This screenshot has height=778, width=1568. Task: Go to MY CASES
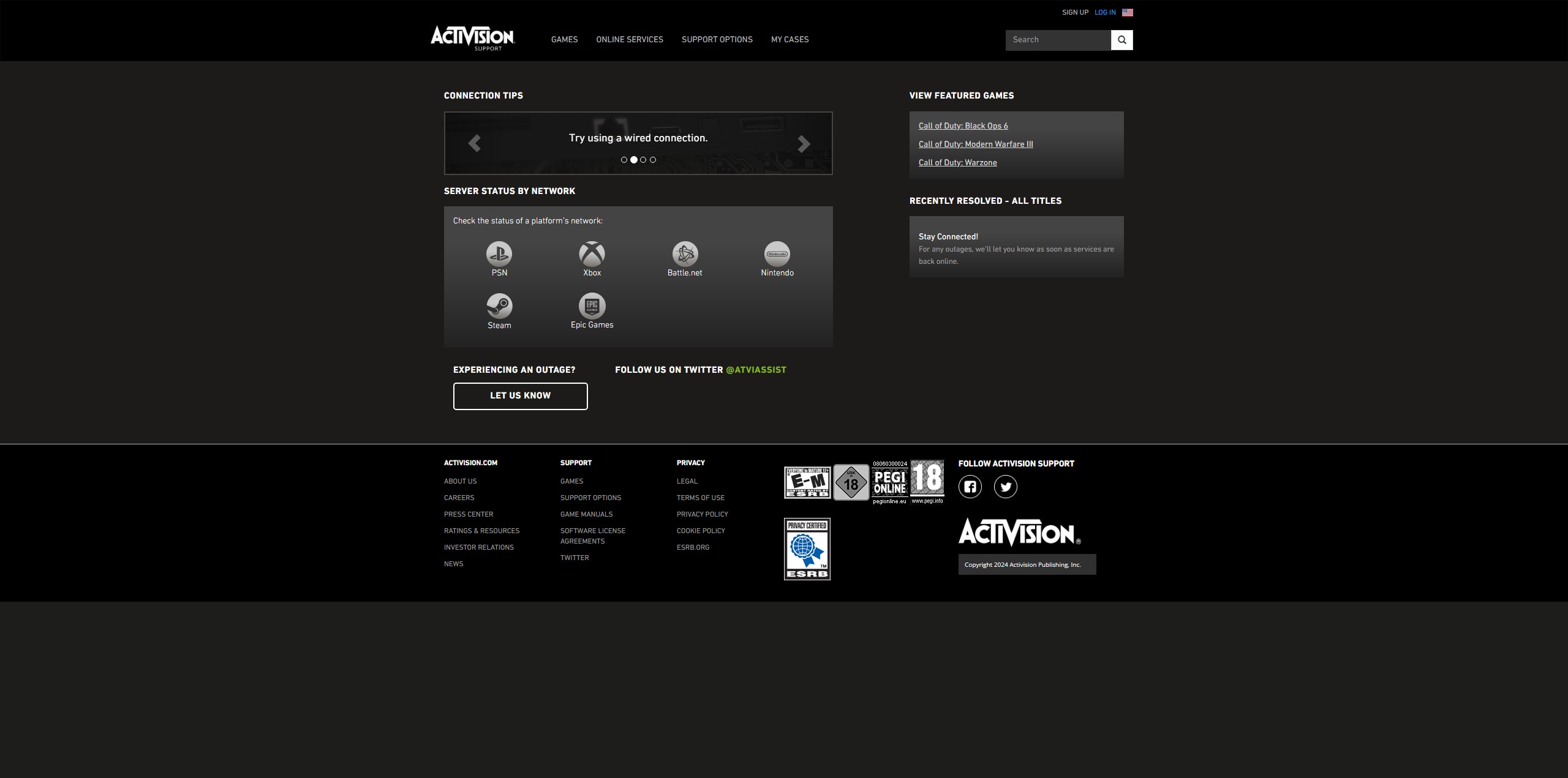pyautogui.click(x=790, y=40)
